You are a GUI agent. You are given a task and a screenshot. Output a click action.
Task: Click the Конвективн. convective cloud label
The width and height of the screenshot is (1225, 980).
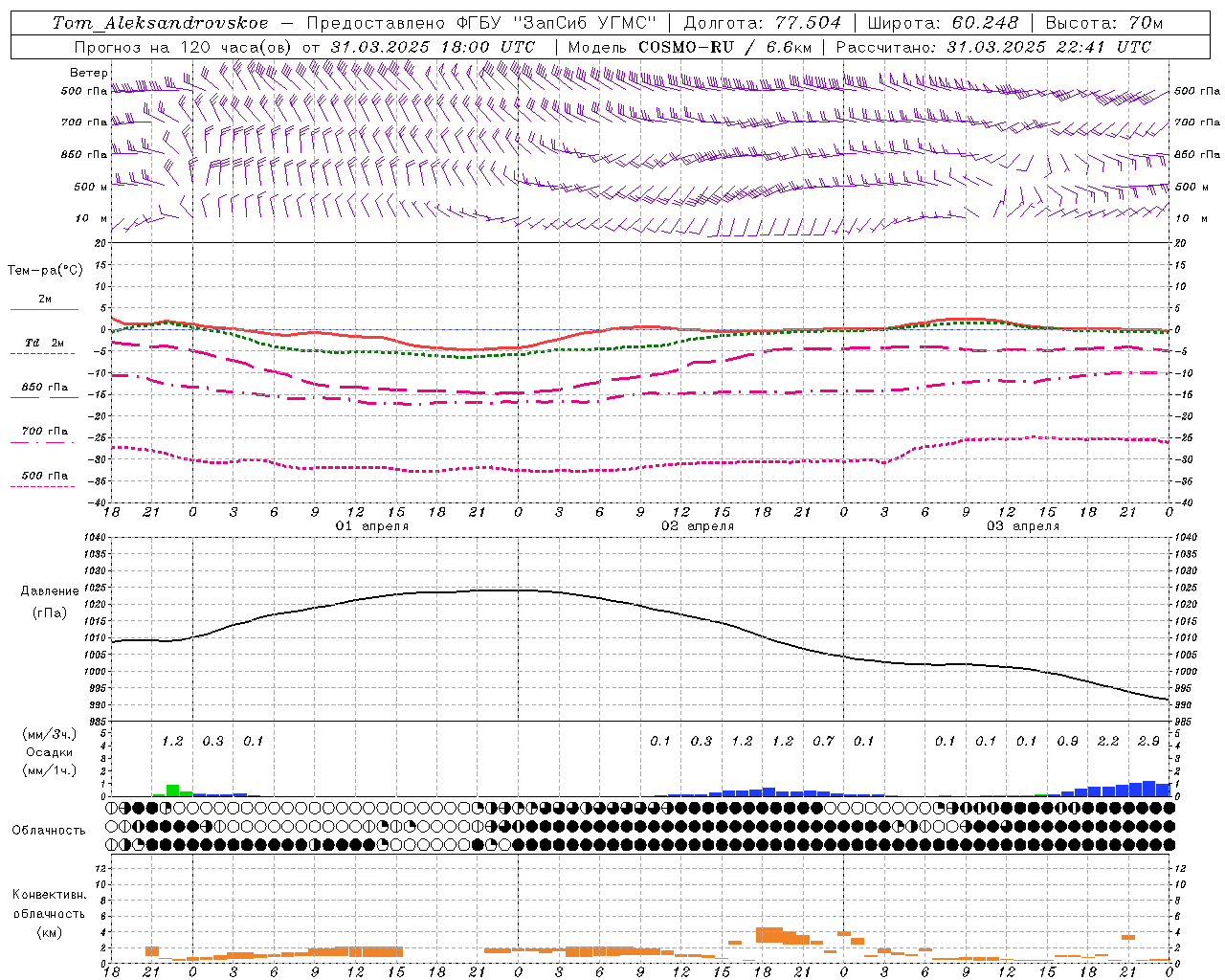[x=49, y=895]
